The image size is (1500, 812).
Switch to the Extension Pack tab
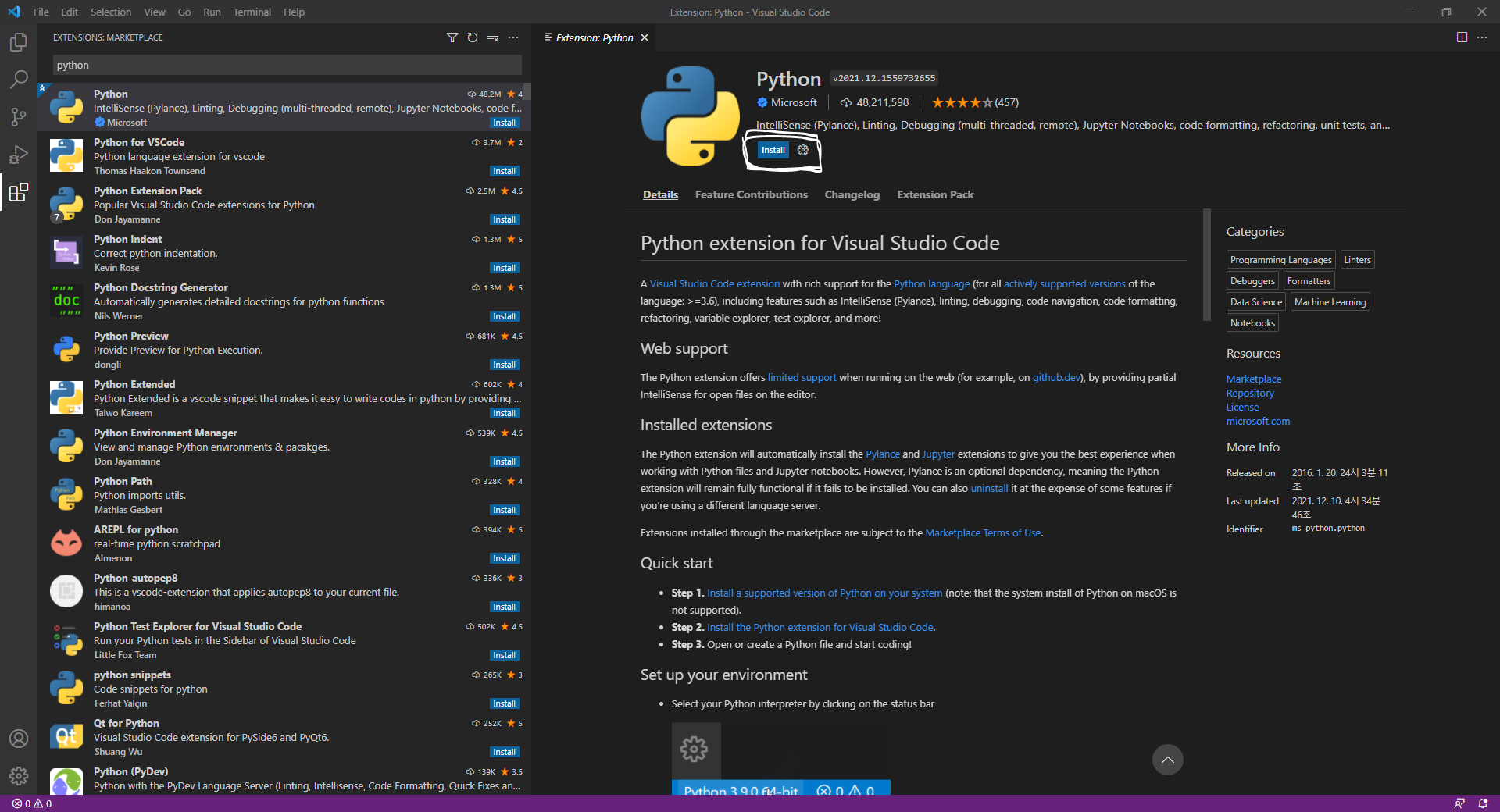(x=935, y=194)
